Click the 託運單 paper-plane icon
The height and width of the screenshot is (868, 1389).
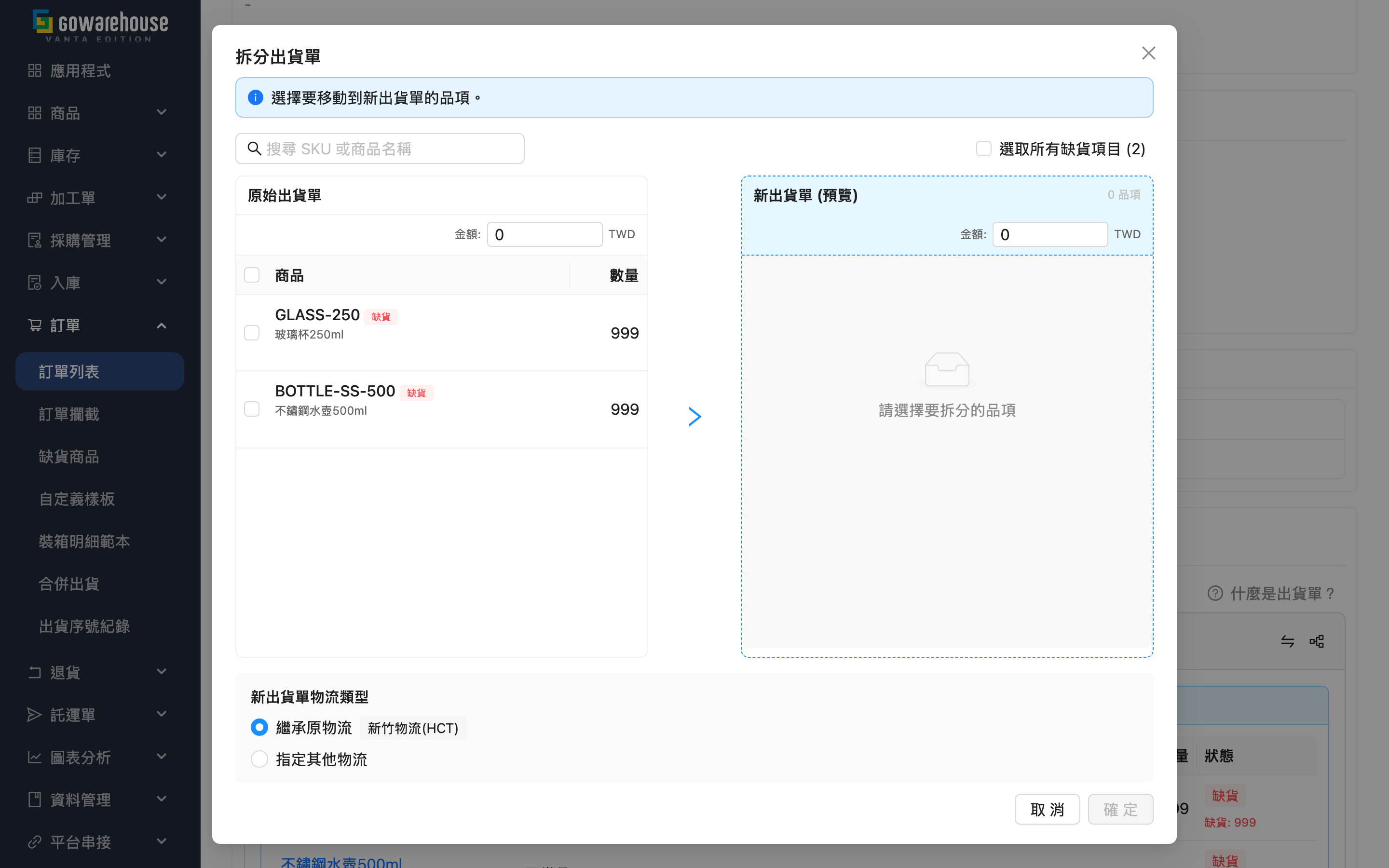pos(34,715)
